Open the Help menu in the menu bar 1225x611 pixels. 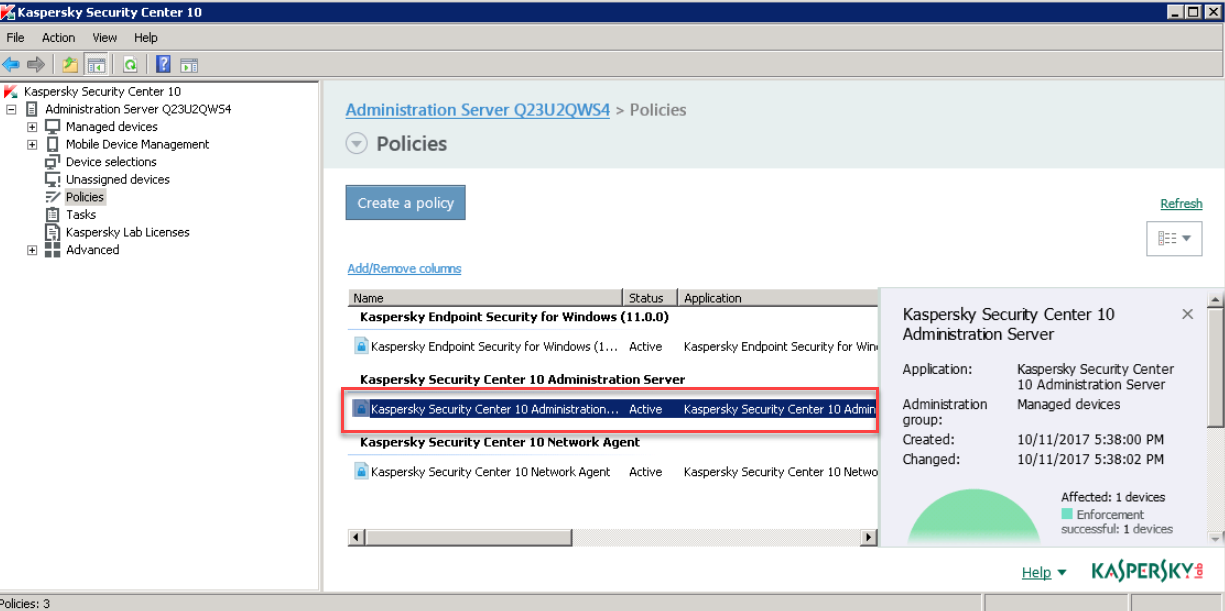pos(146,38)
